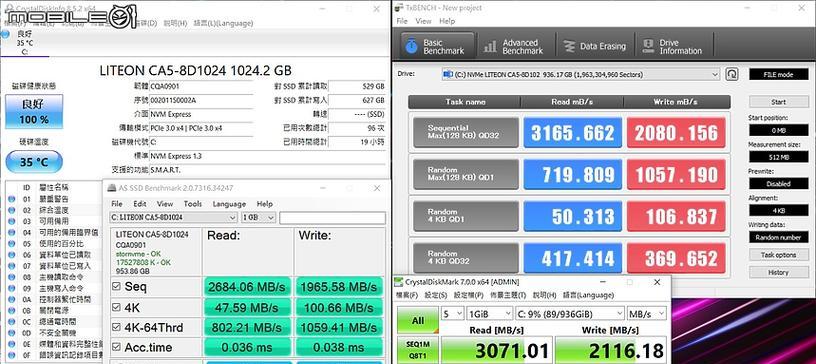Click the Start button in TxBENCH
This screenshot has width=816, height=364.
pyautogui.click(x=779, y=102)
